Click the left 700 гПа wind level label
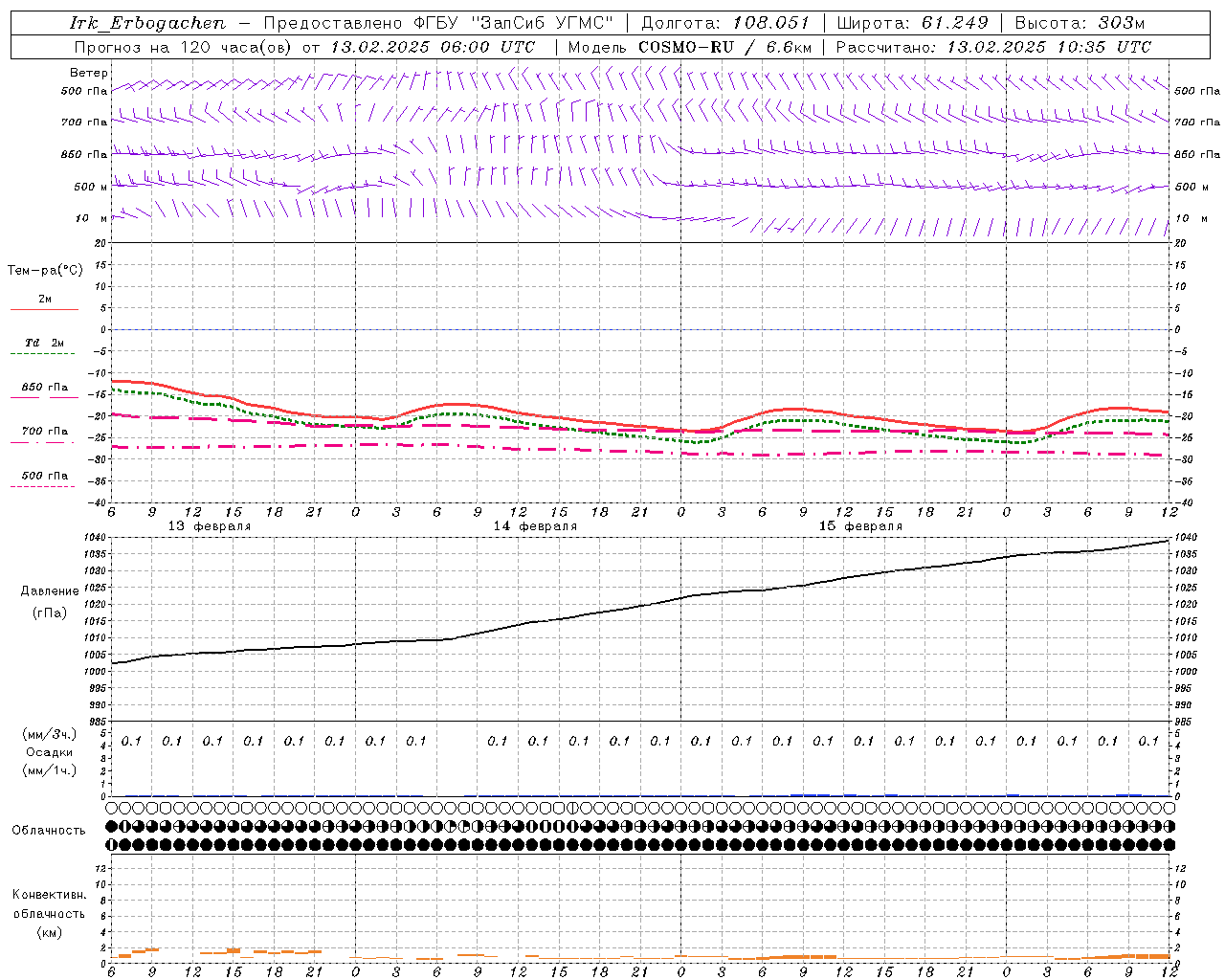 (x=84, y=122)
